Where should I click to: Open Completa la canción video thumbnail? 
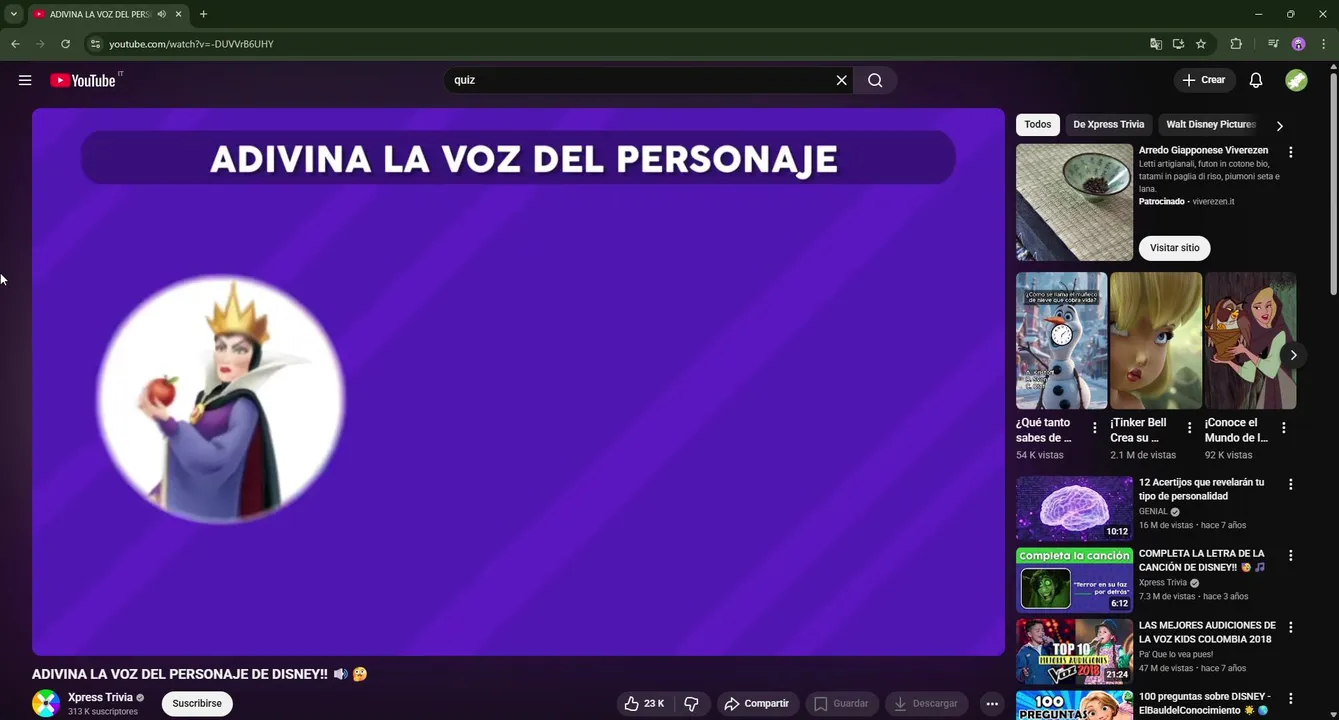click(x=1074, y=580)
